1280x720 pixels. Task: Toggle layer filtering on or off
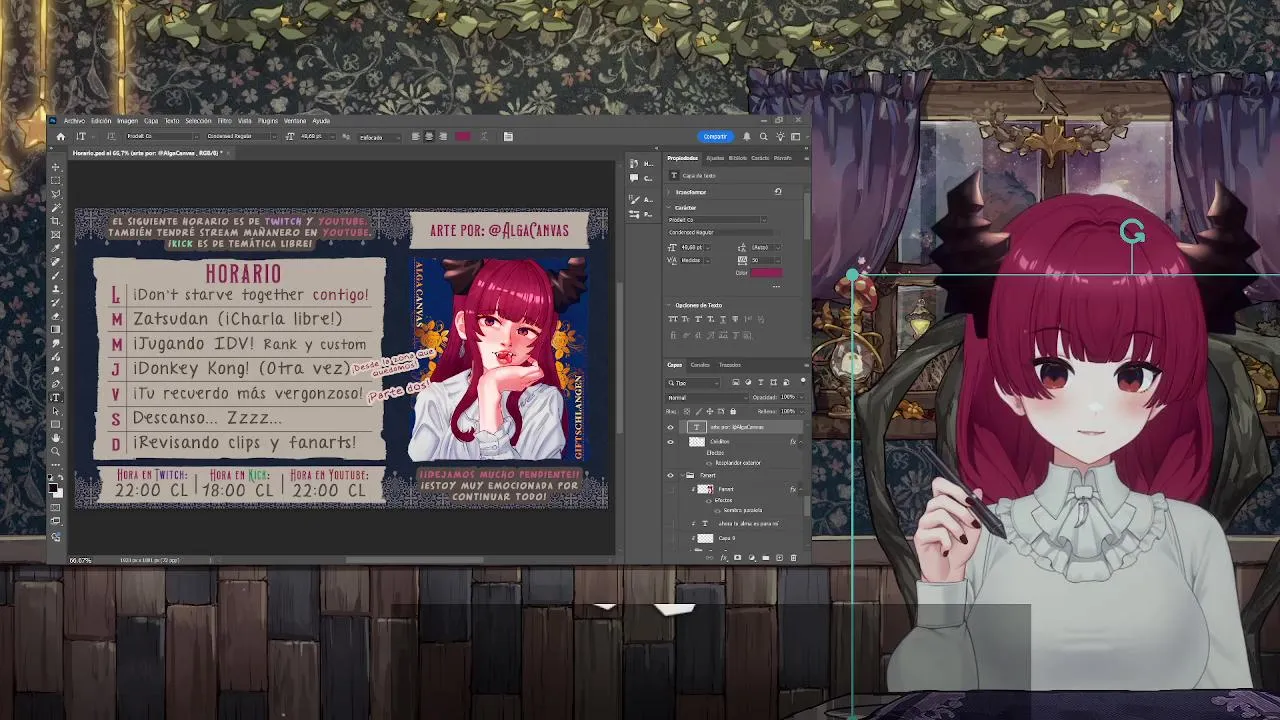click(803, 381)
